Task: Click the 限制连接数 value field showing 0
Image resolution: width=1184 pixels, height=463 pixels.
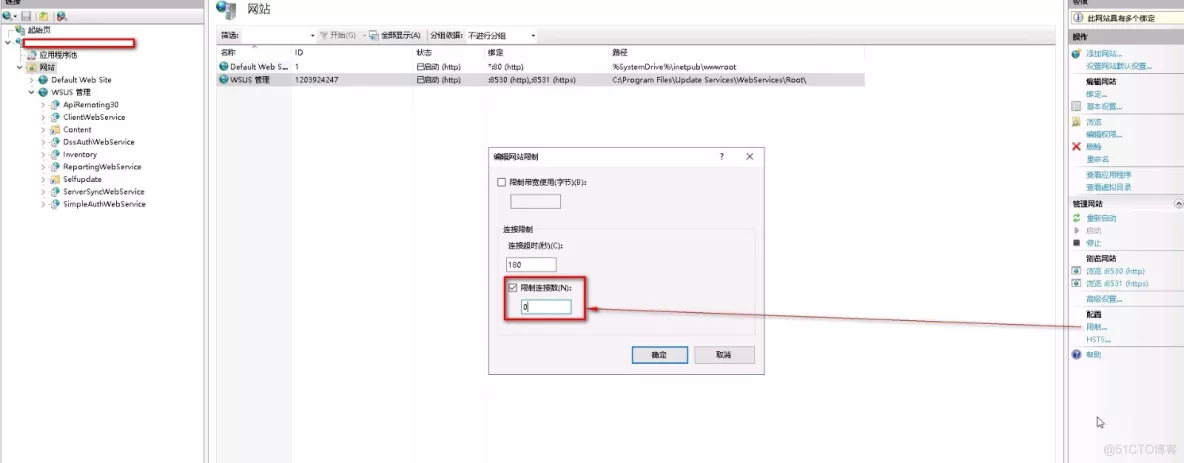Action: (x=546, y=307)
